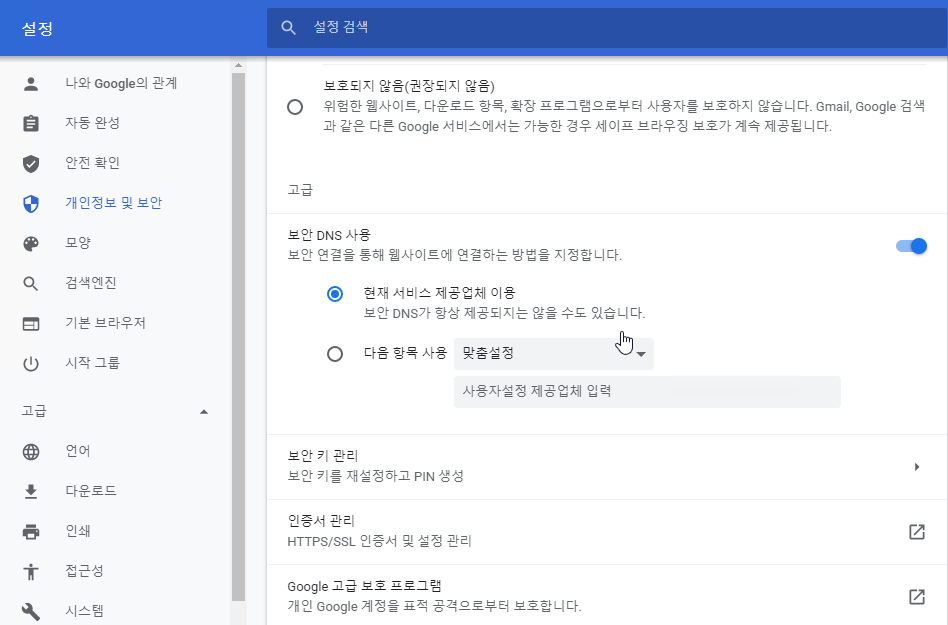Open the 모양 settings page
This screenshot has width=948, height=625.
78,243
